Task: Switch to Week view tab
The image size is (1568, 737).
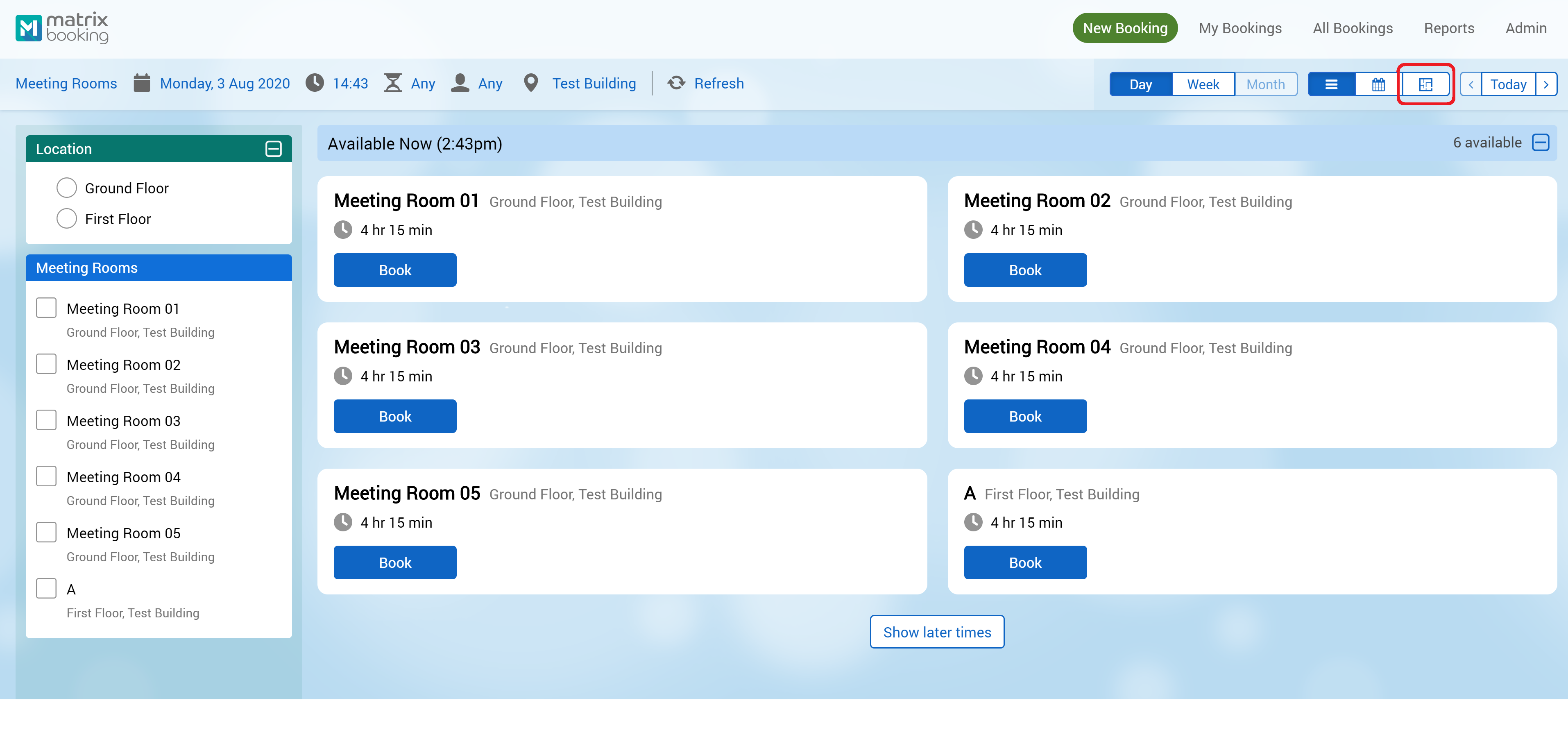Action: [x=1203, y=84]
